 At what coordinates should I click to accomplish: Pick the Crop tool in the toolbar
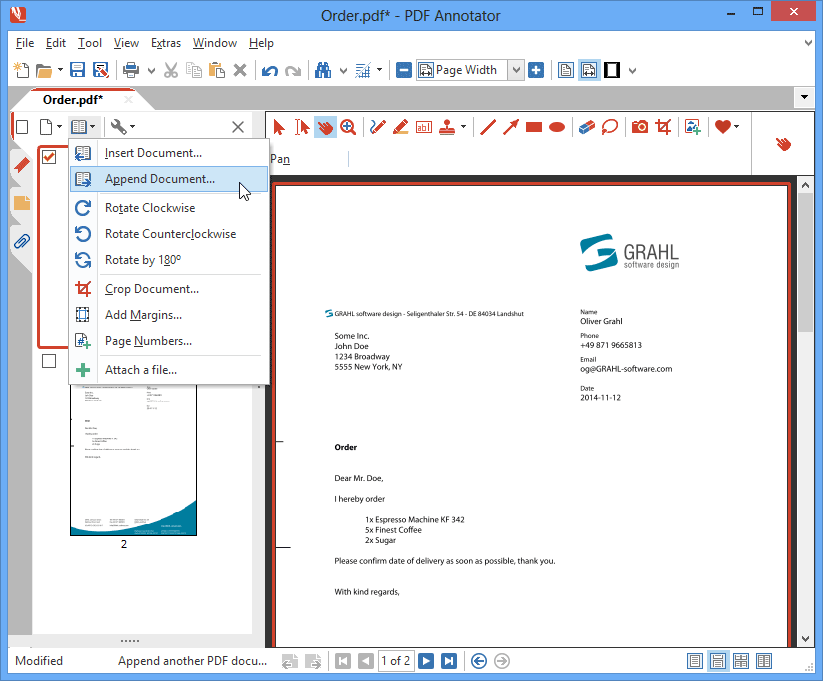pos(665,126)
